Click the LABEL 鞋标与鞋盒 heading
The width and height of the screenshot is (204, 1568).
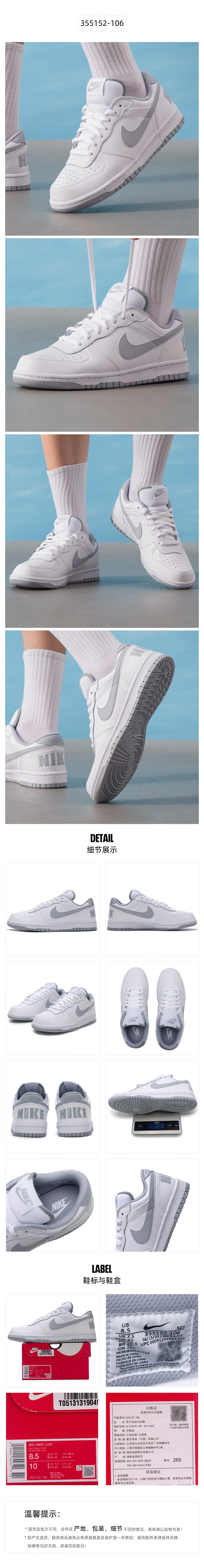102,1274
